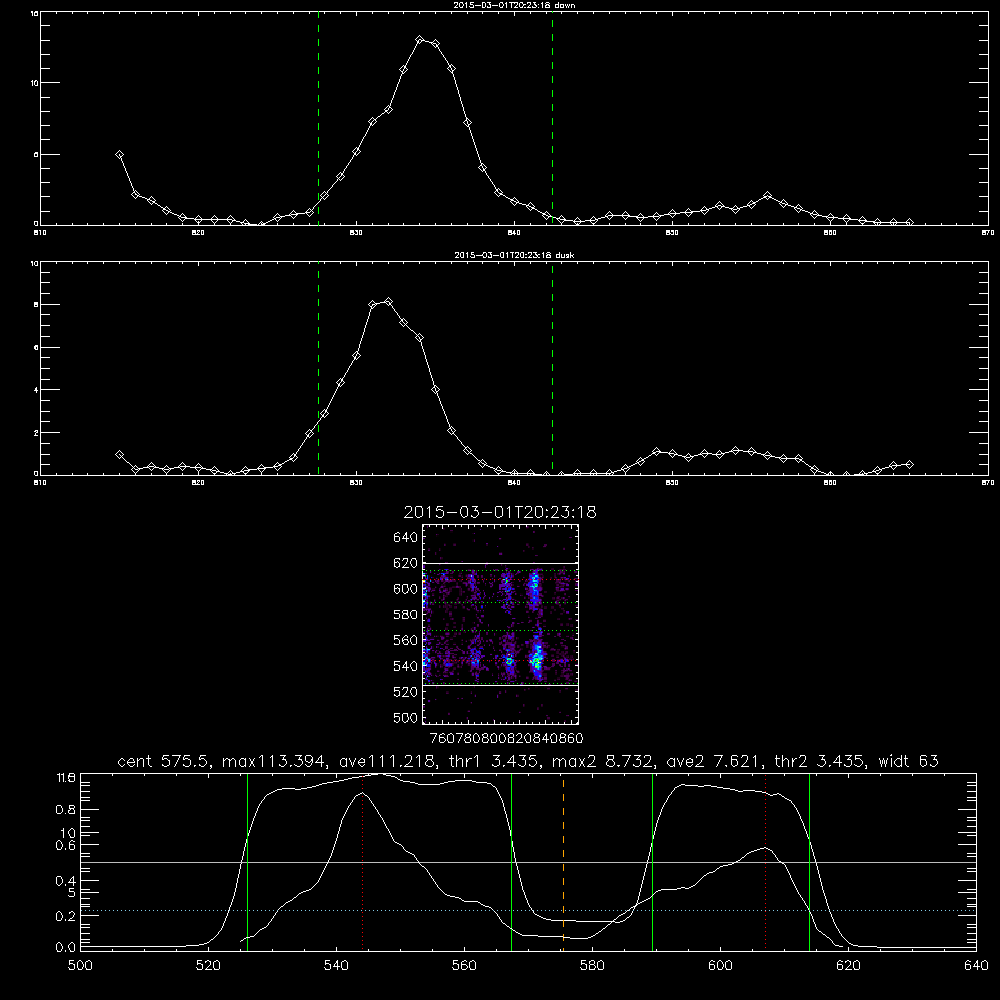Click bottom plot x-axis label 600

click(x=720, y=966)
